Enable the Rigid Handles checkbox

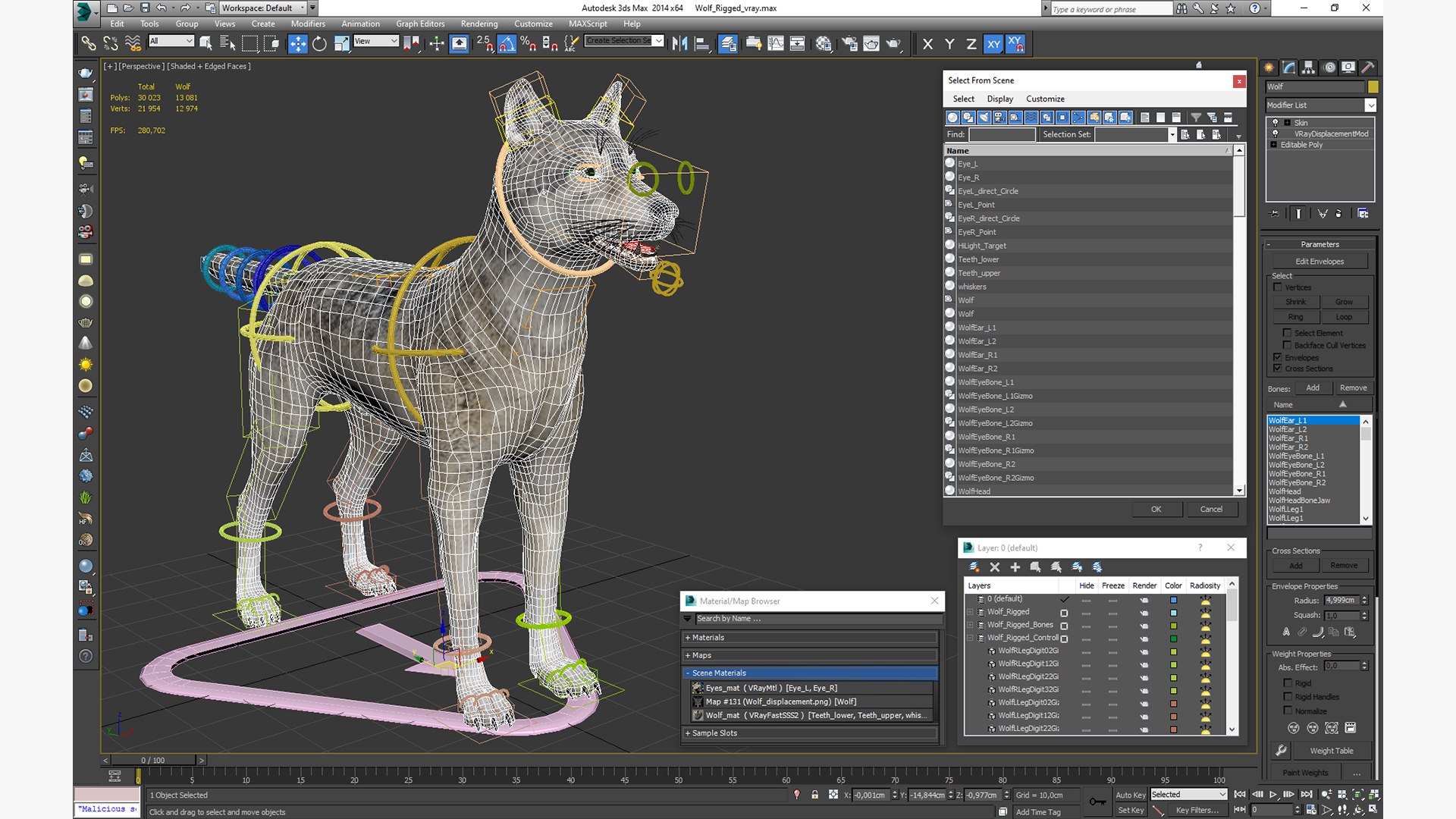pyautogui.click(x=1288, y=697)
